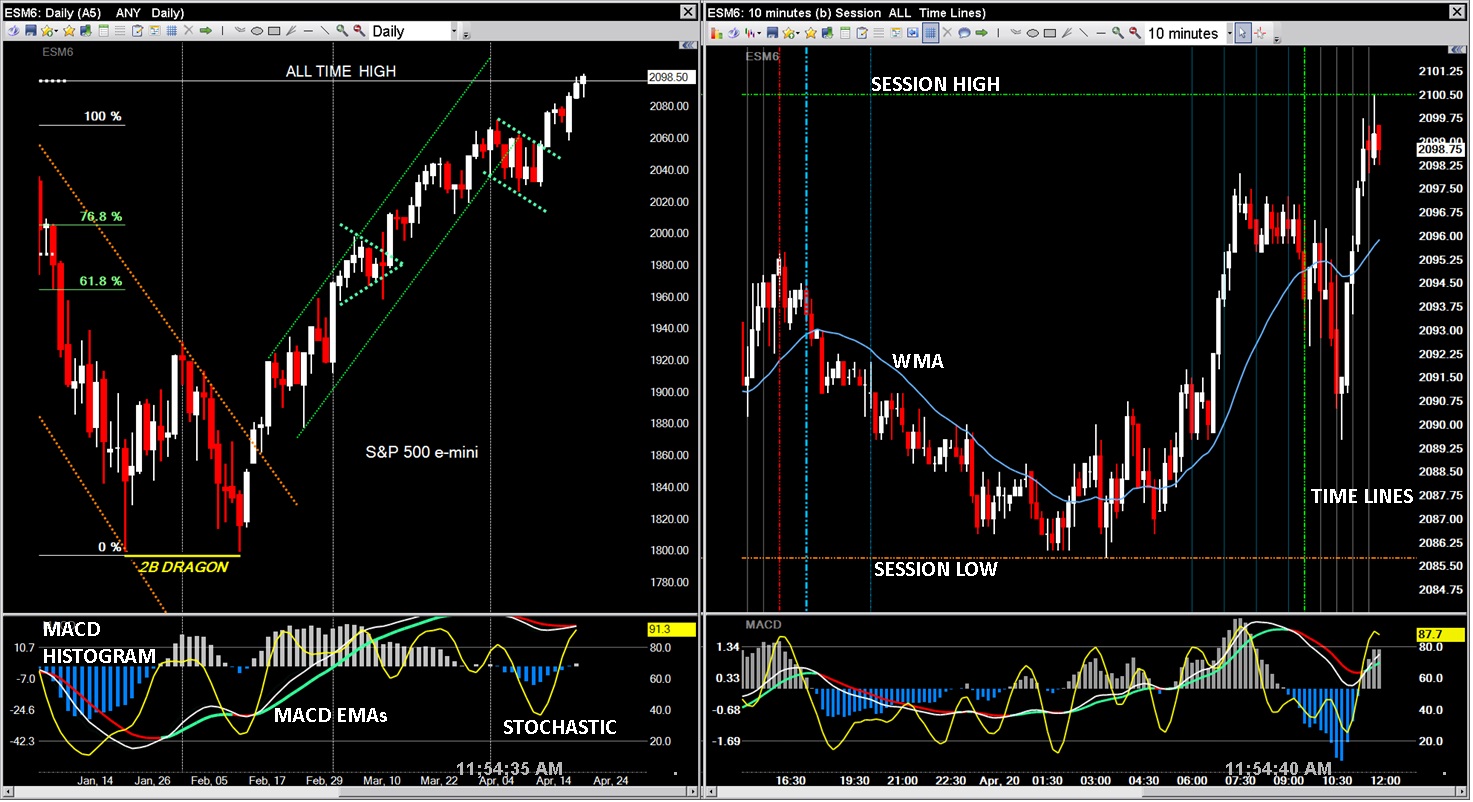Select the Rectangle drawing tool
The image size is (1473, 802).
click(x=276, y=31)
